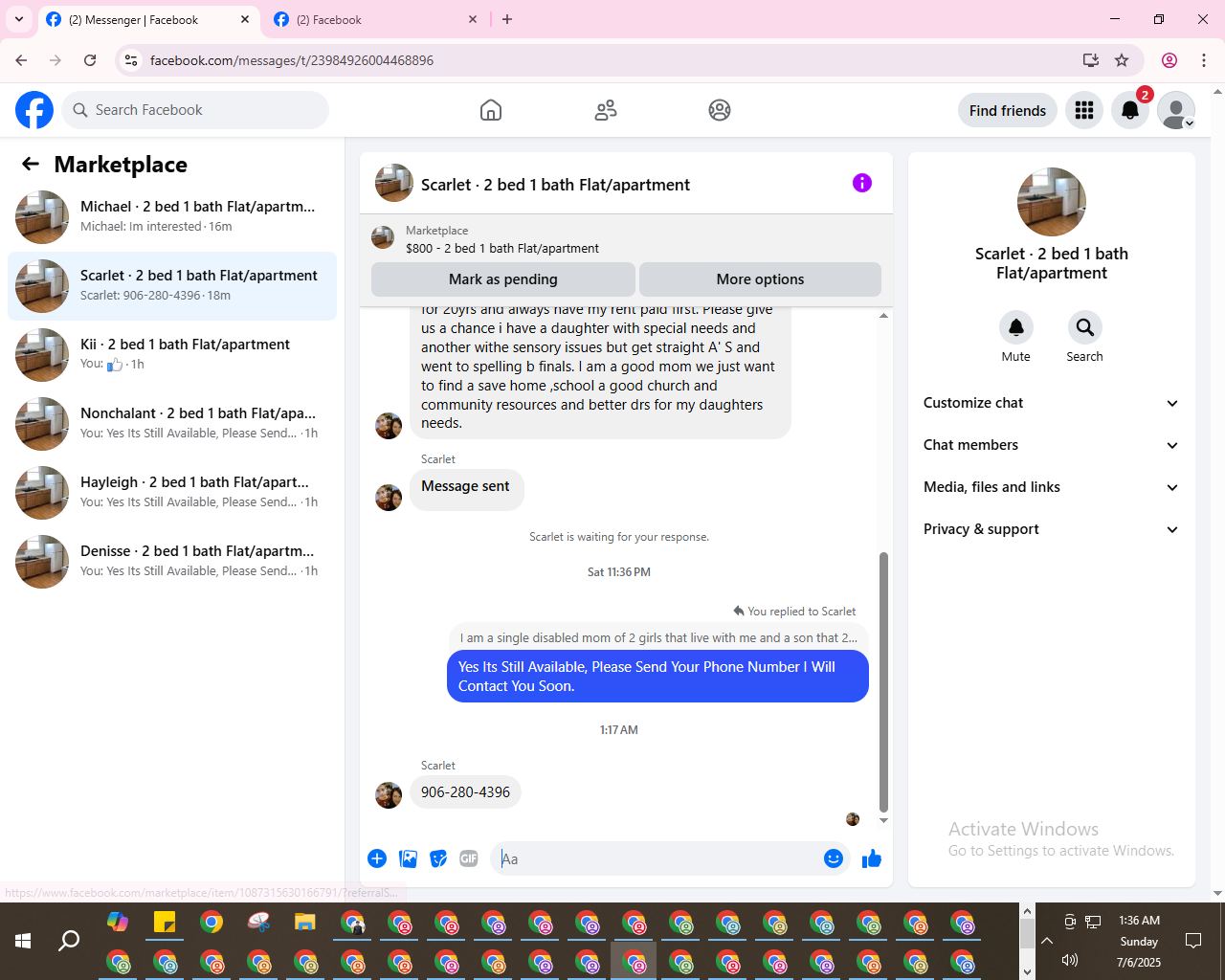Open the Groups icon in top navigation

coord(720,110)
